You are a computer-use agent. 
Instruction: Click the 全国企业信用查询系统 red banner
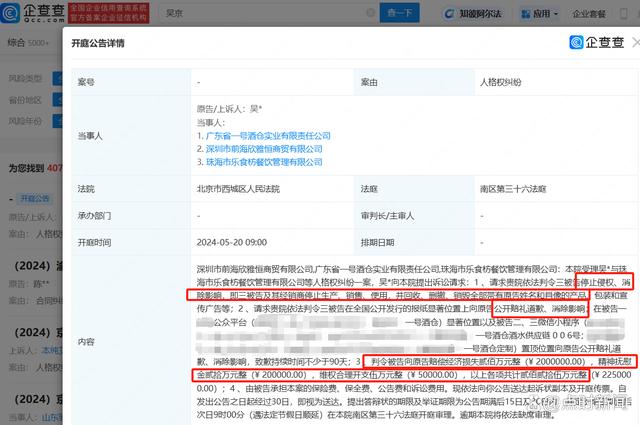(109, 13)
